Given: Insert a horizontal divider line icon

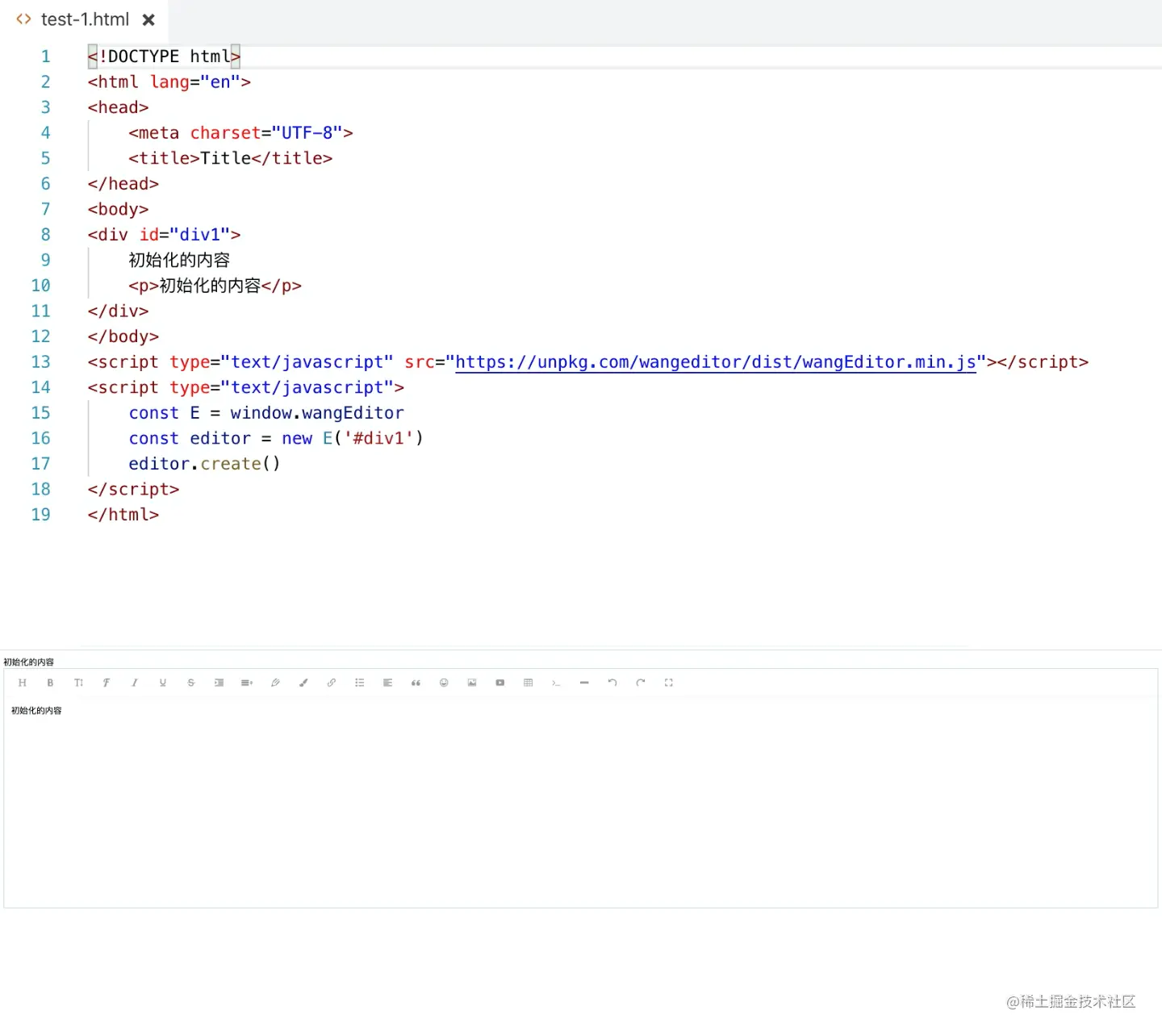Looking at the screenshot, I should [584, 683].
